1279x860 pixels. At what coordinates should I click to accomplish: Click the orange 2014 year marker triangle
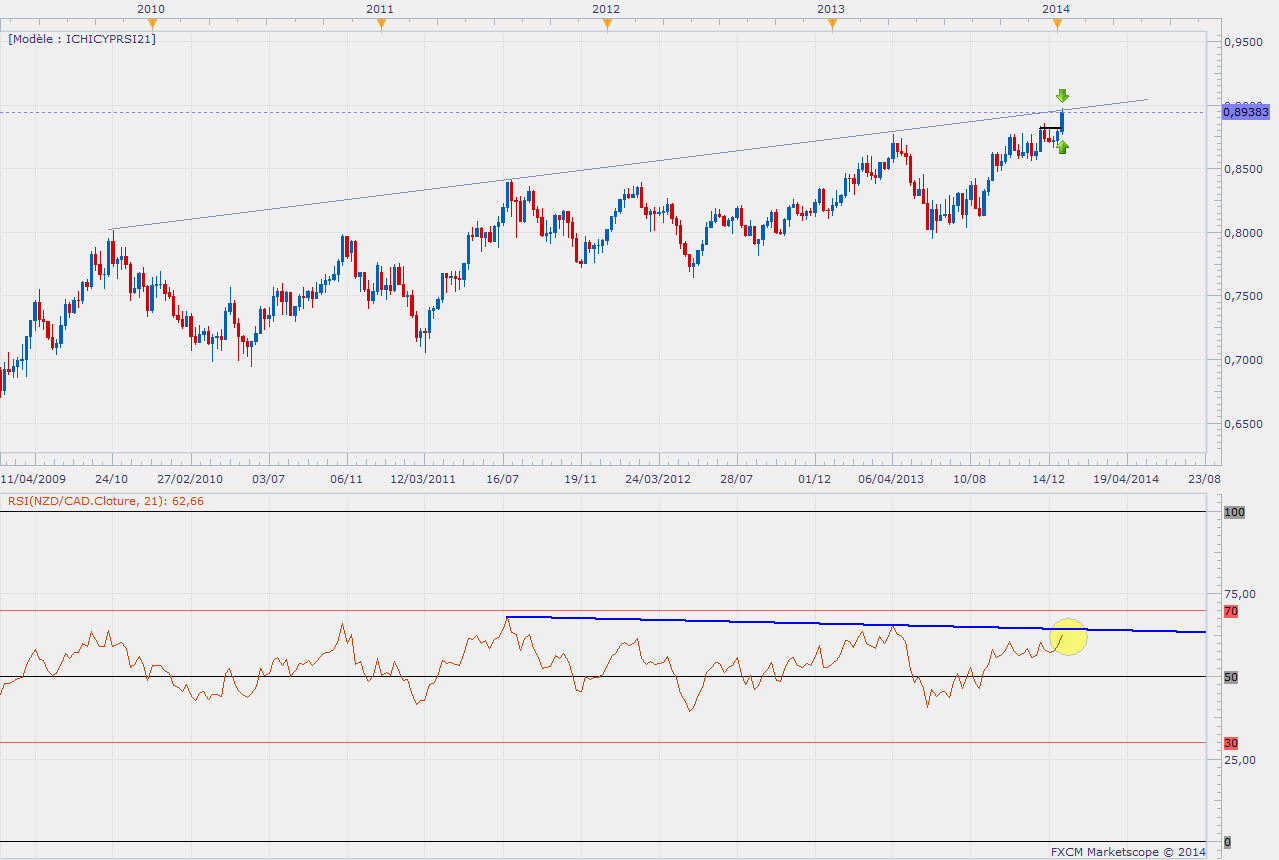tap(1058, 25)
